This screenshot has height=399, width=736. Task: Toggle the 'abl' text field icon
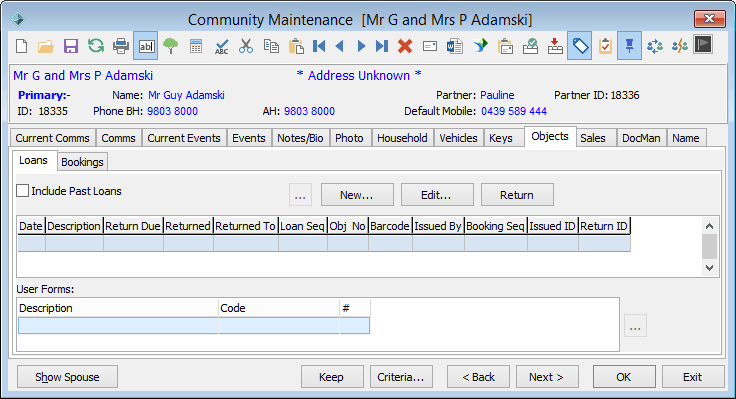tap(146, 46)
